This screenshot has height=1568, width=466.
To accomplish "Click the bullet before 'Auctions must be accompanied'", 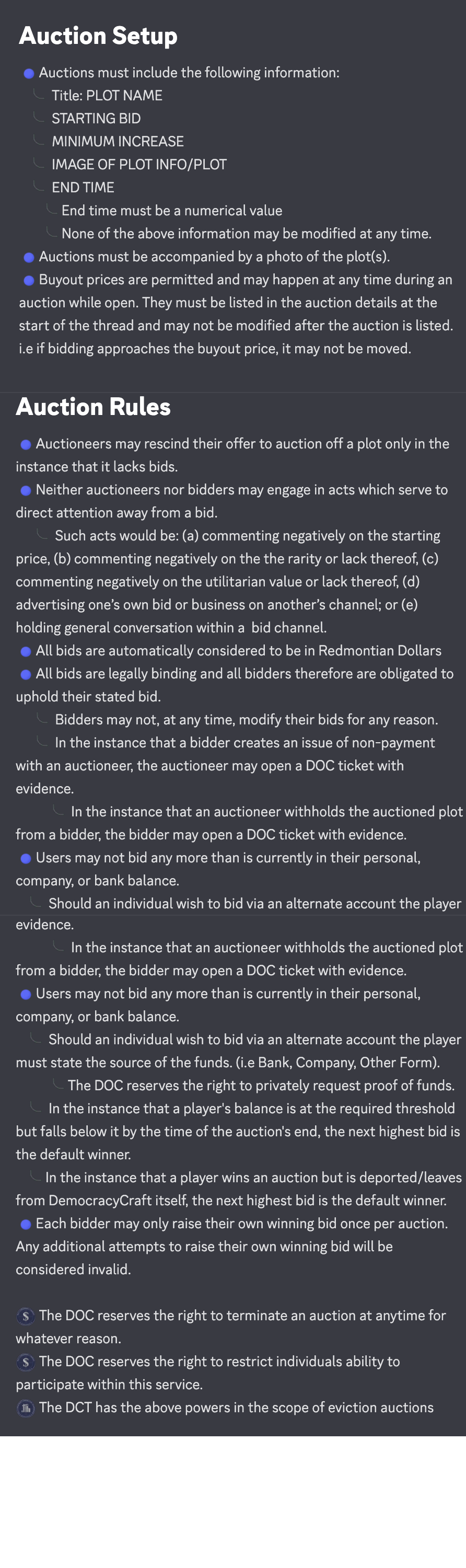I will point(29,258).
